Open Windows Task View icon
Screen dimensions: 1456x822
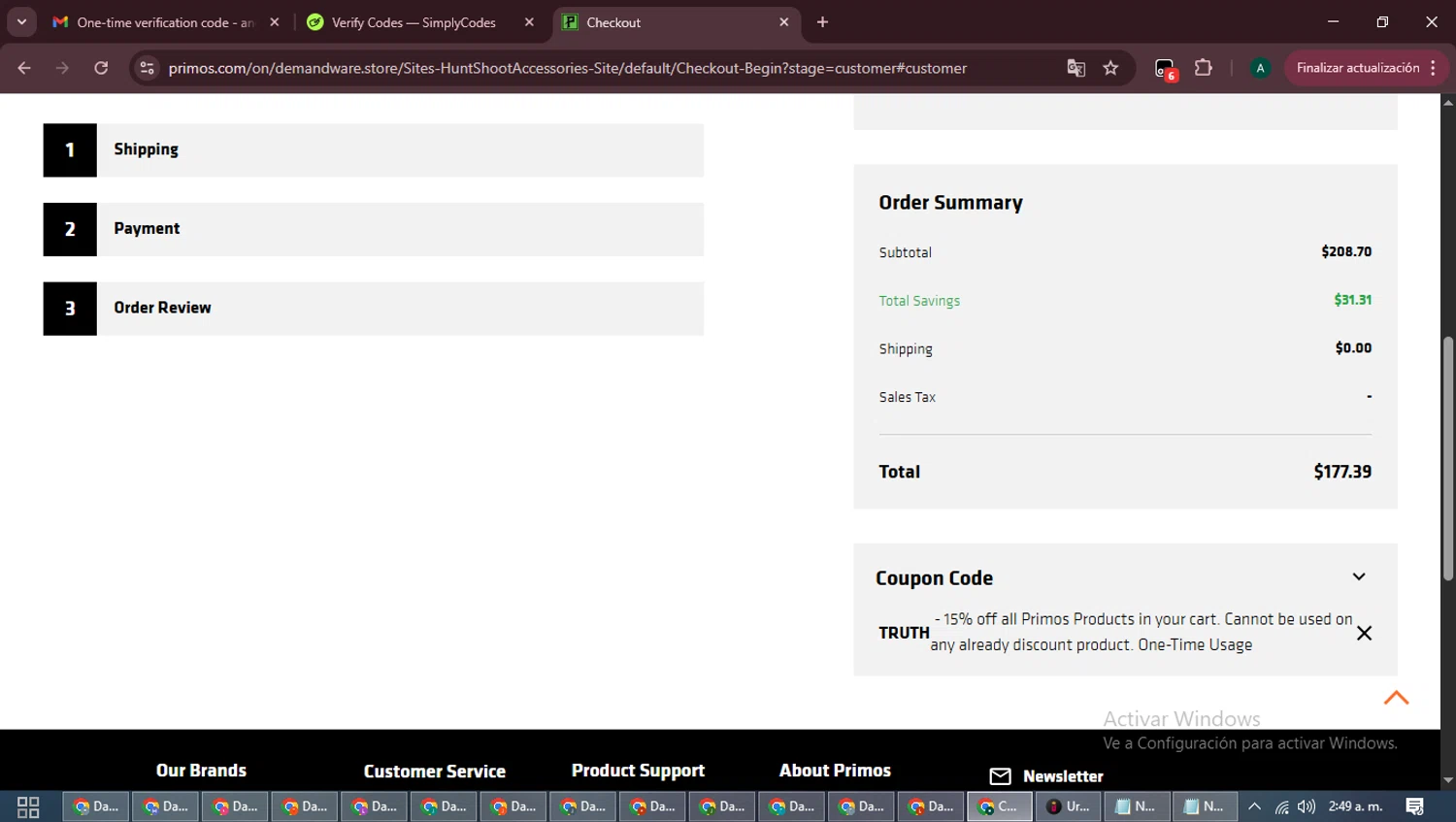28,806
